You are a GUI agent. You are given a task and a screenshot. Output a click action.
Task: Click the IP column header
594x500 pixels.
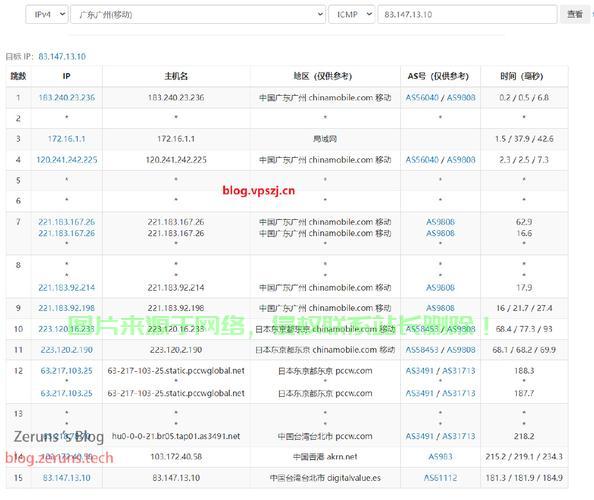(66, 76)
